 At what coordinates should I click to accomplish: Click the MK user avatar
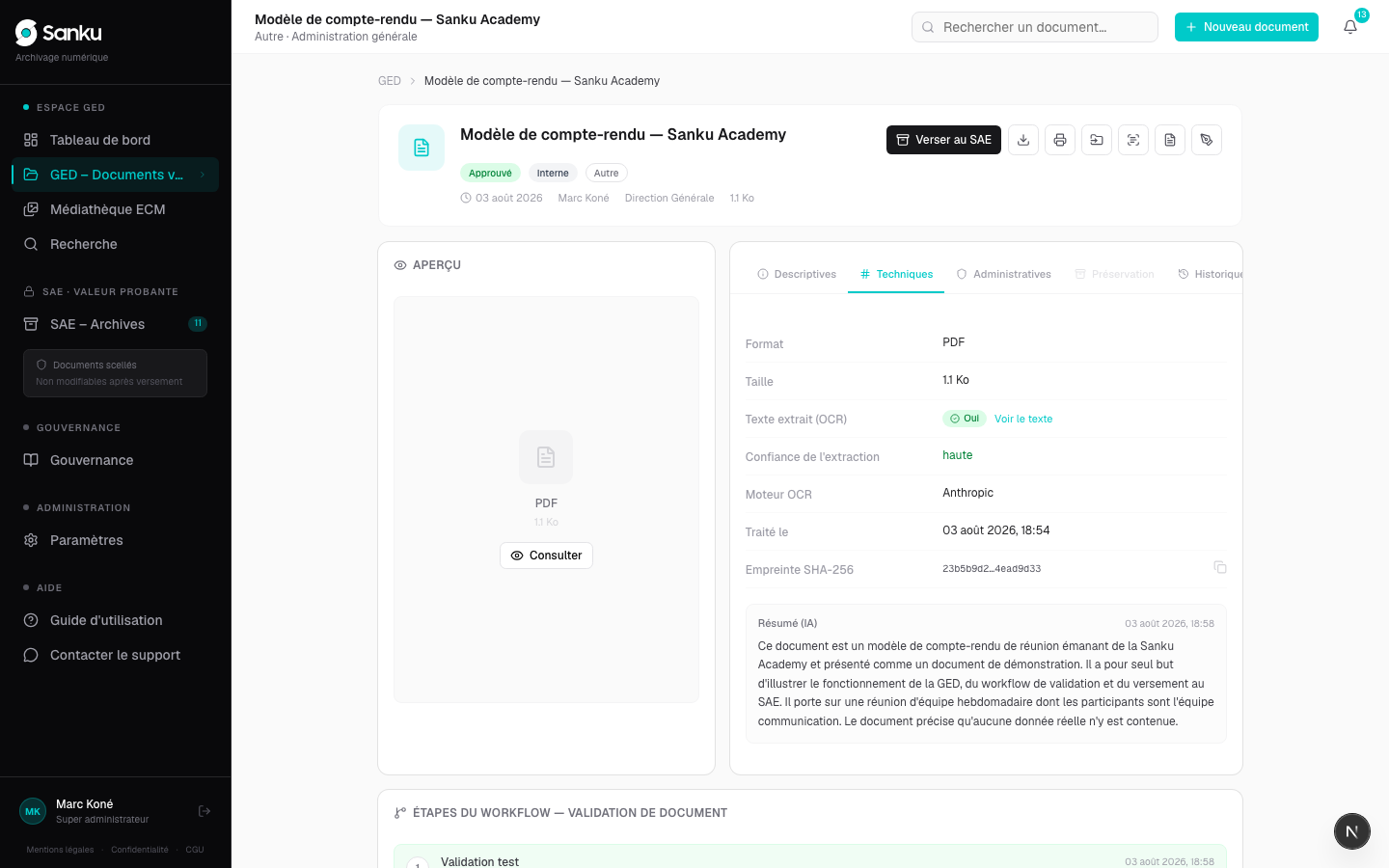tap(33, 811)
